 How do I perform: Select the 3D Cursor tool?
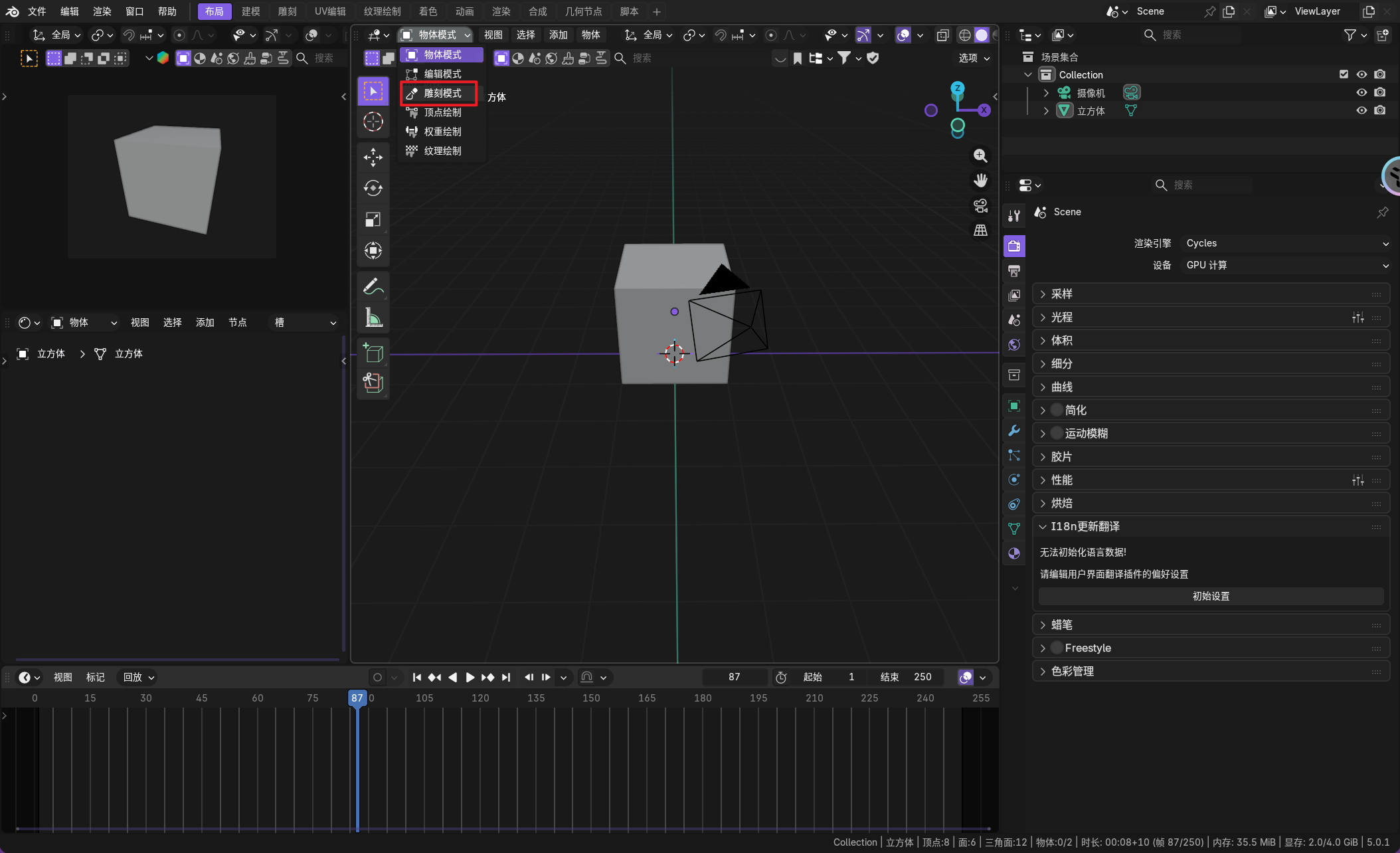373,122
